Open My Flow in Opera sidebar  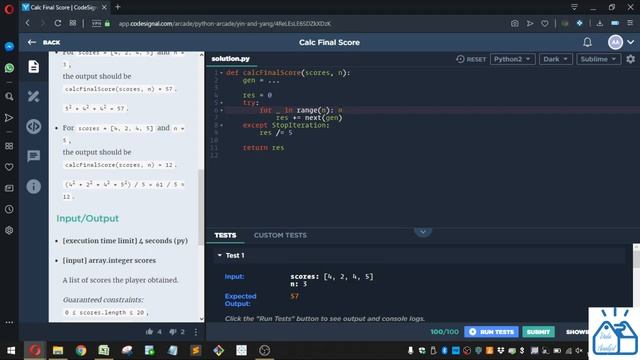9,118
